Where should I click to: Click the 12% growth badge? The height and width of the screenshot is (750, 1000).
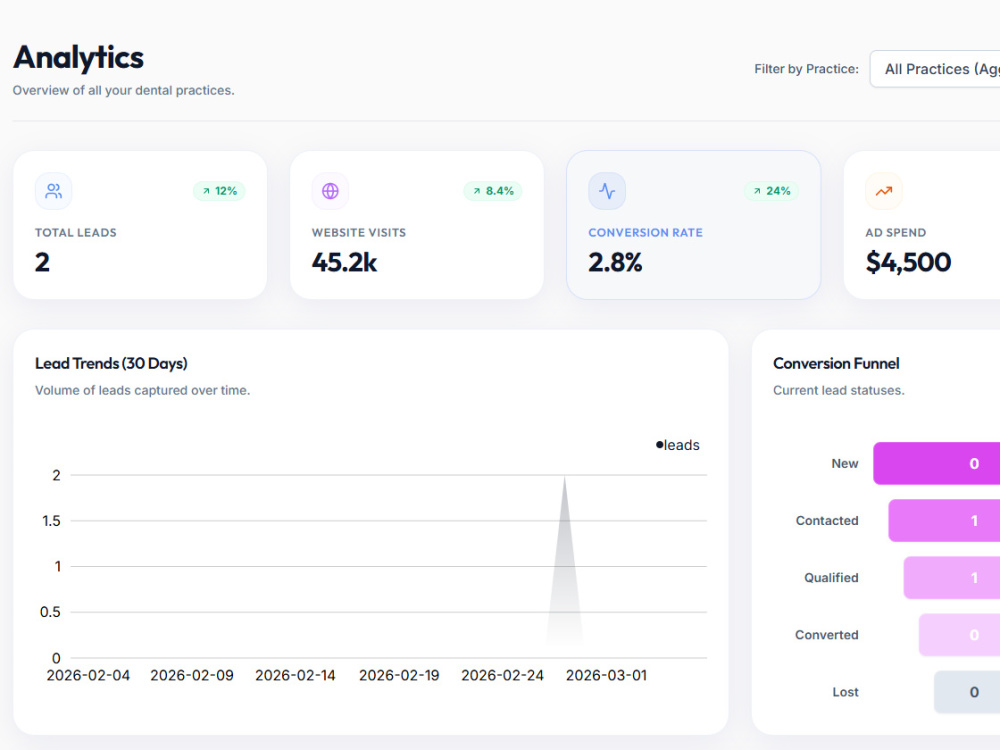[x=219, y=191]
